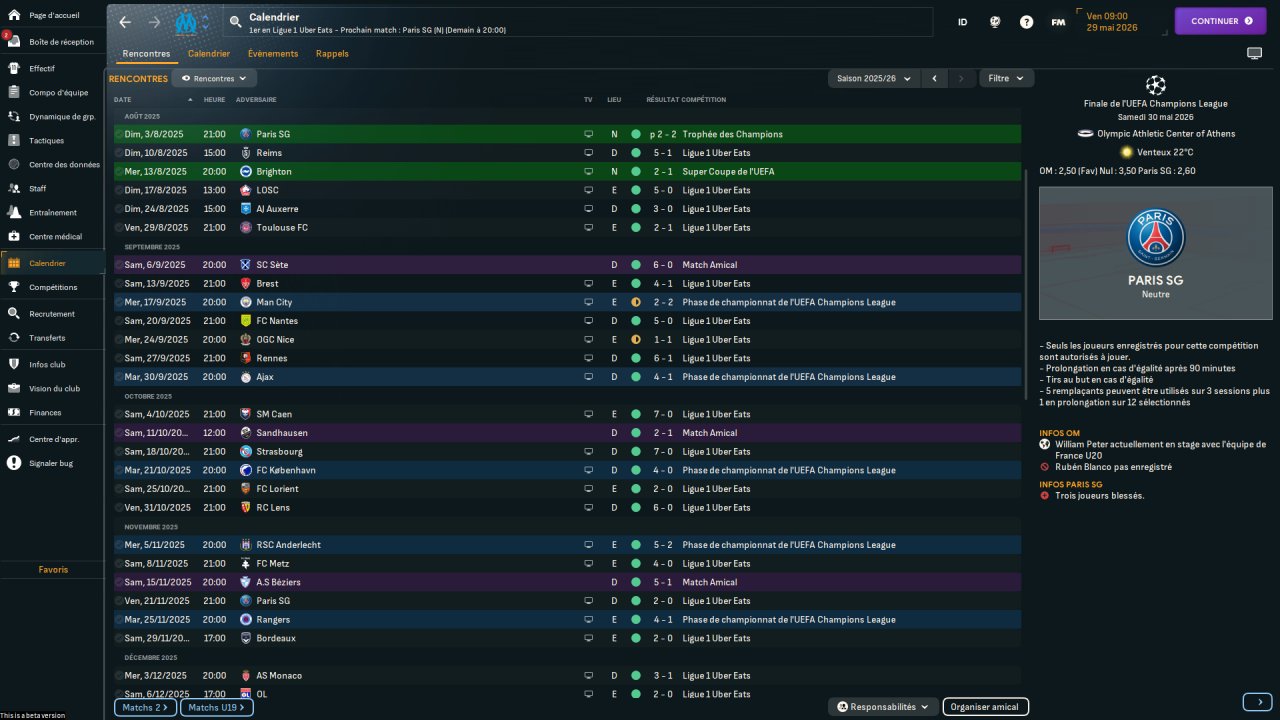
Task: Click the fixtures list vertical scrollbar
Action: 1026,280
